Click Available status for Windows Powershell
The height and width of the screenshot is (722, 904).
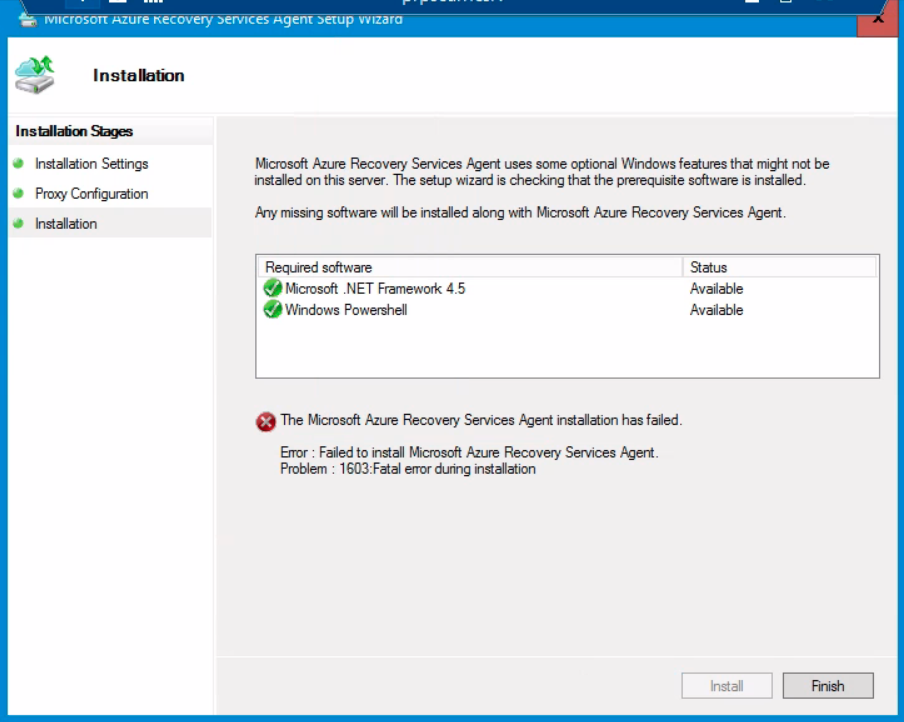[x=717, y=310]
